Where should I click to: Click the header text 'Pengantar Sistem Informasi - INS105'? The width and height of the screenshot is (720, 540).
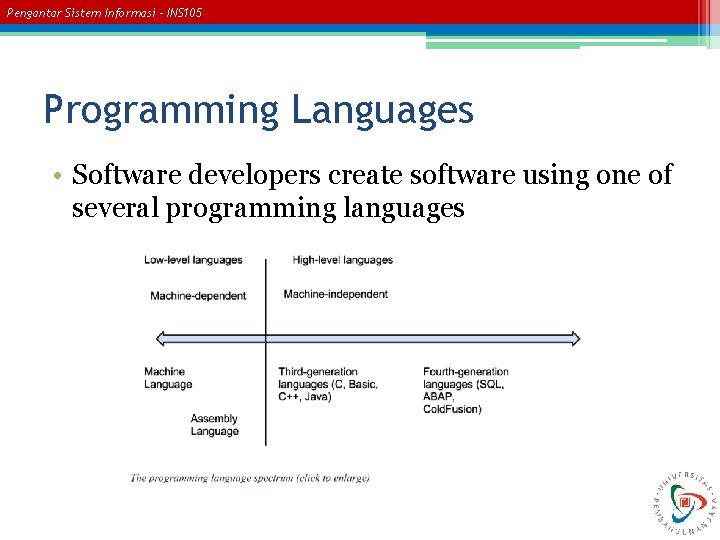click(x=104, y=12)
